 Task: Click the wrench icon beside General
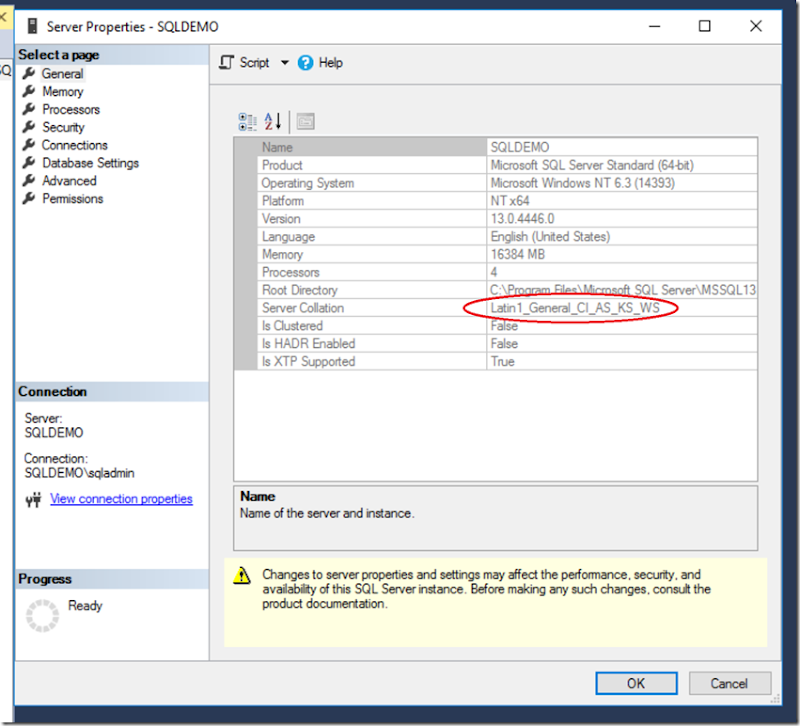point(29,73)
